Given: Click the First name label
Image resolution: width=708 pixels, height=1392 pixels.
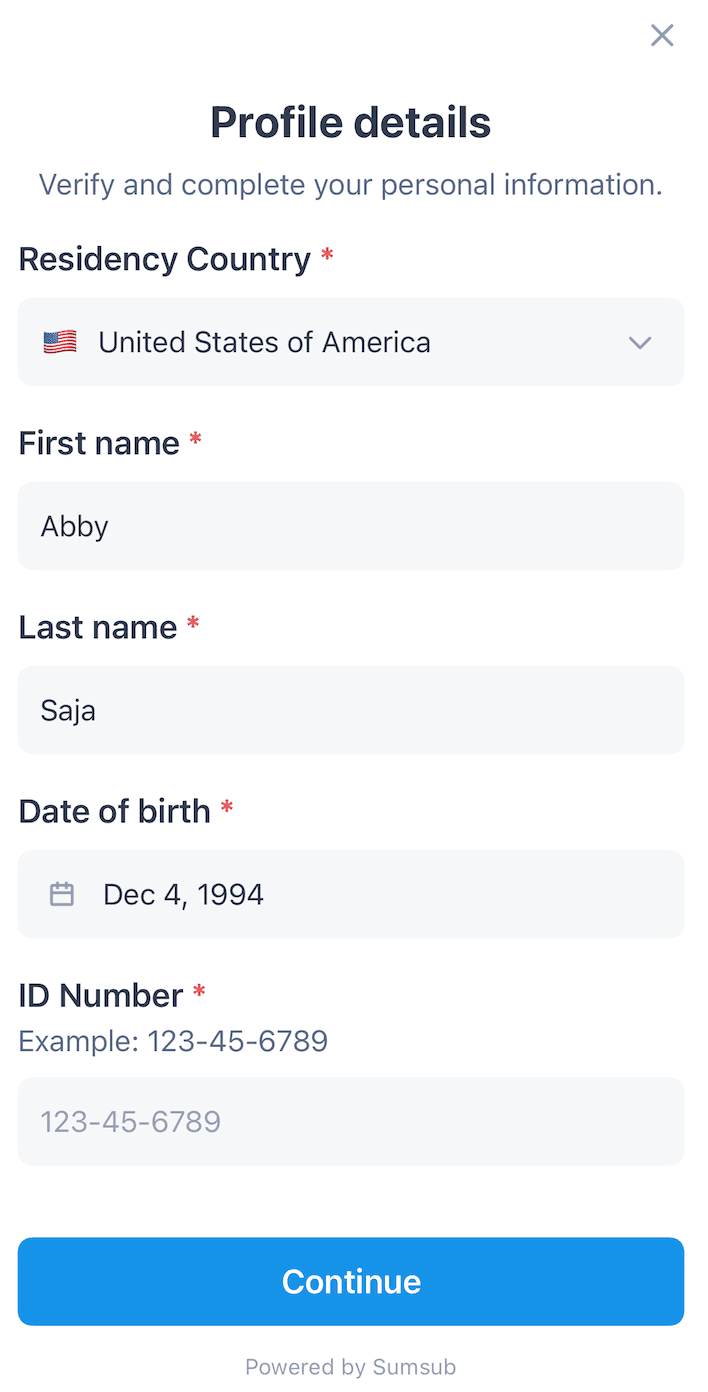Looking at the screenshot, I should point(99,443).
